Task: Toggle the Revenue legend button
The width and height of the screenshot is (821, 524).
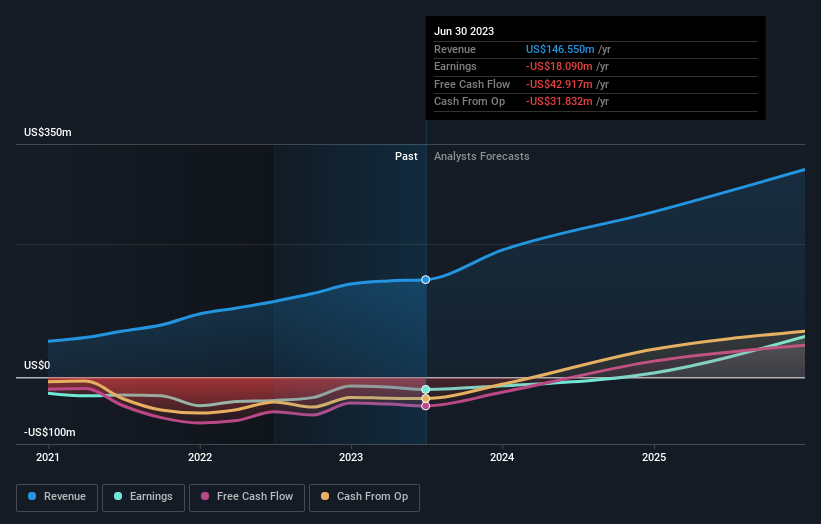Action: coord(57,497)
